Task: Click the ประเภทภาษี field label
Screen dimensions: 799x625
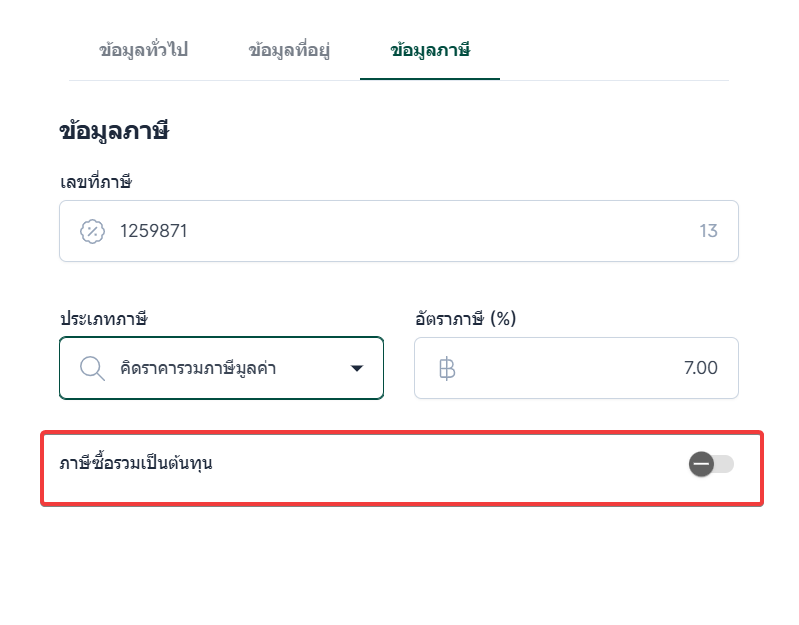Action: tap(103, 319)
